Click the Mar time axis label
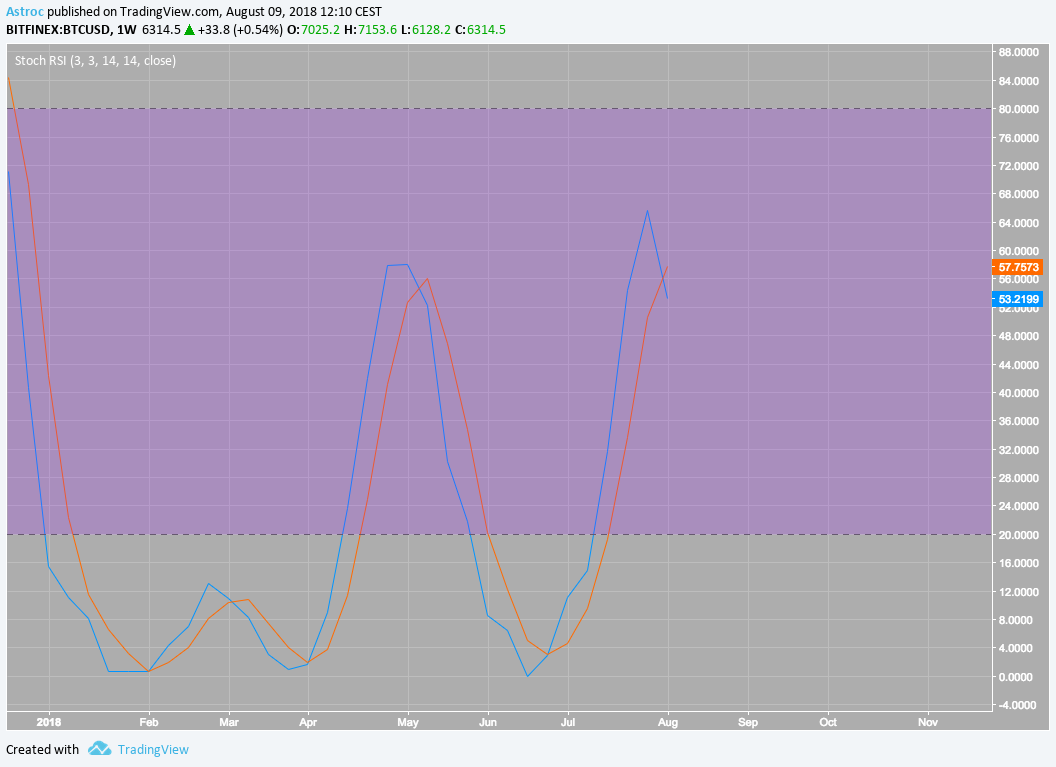Viewport: 1056px width, 767px height. (229, 722)
